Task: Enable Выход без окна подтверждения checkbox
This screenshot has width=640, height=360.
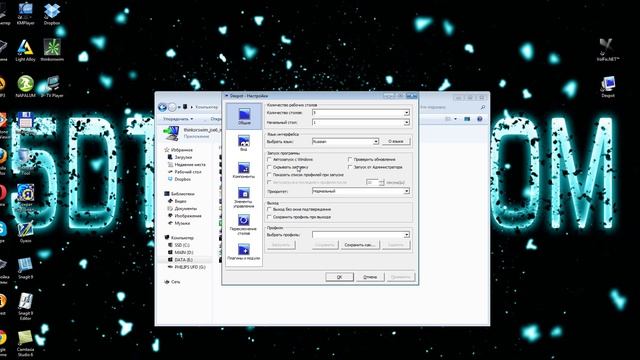Action: coord(269,209)
